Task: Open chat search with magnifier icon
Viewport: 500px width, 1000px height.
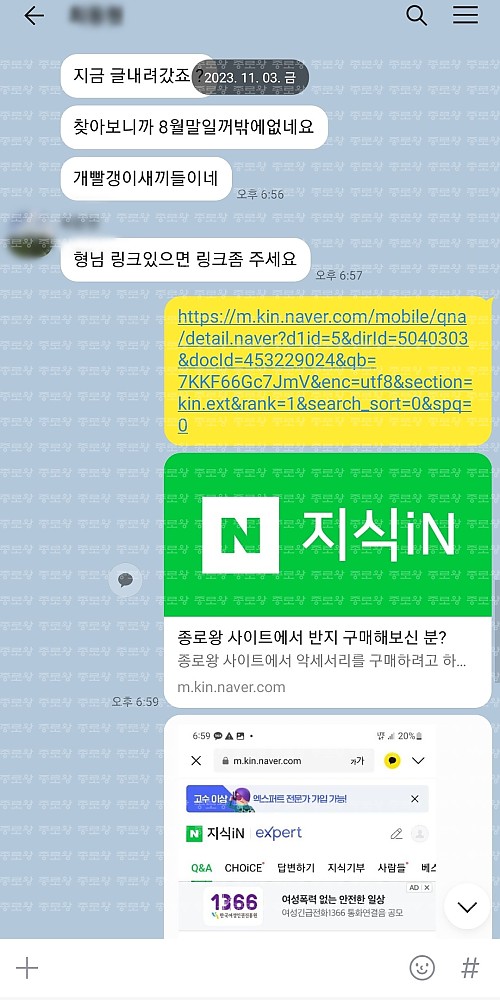Action: [416, 15]
